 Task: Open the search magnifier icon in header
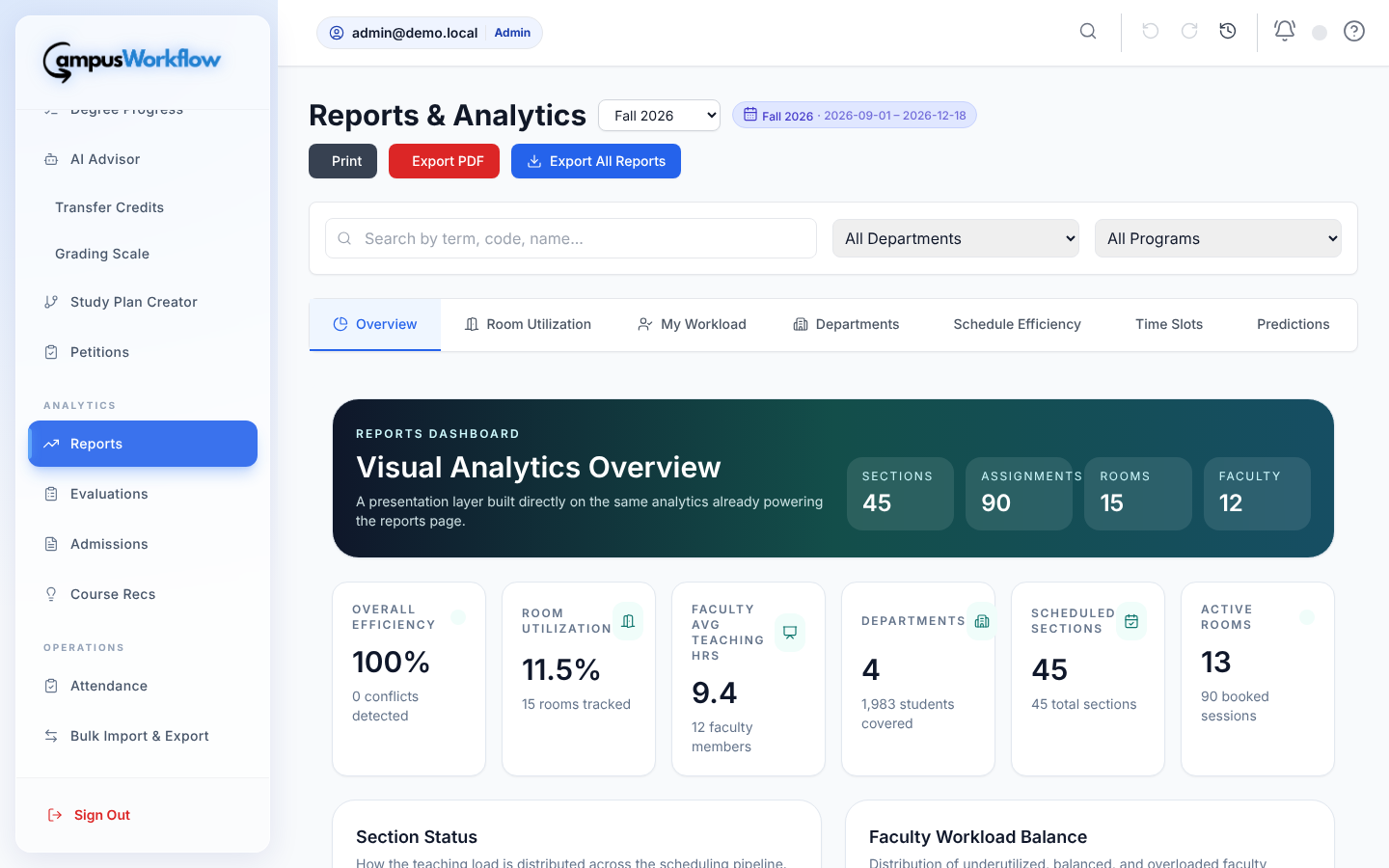[1088, 32]
